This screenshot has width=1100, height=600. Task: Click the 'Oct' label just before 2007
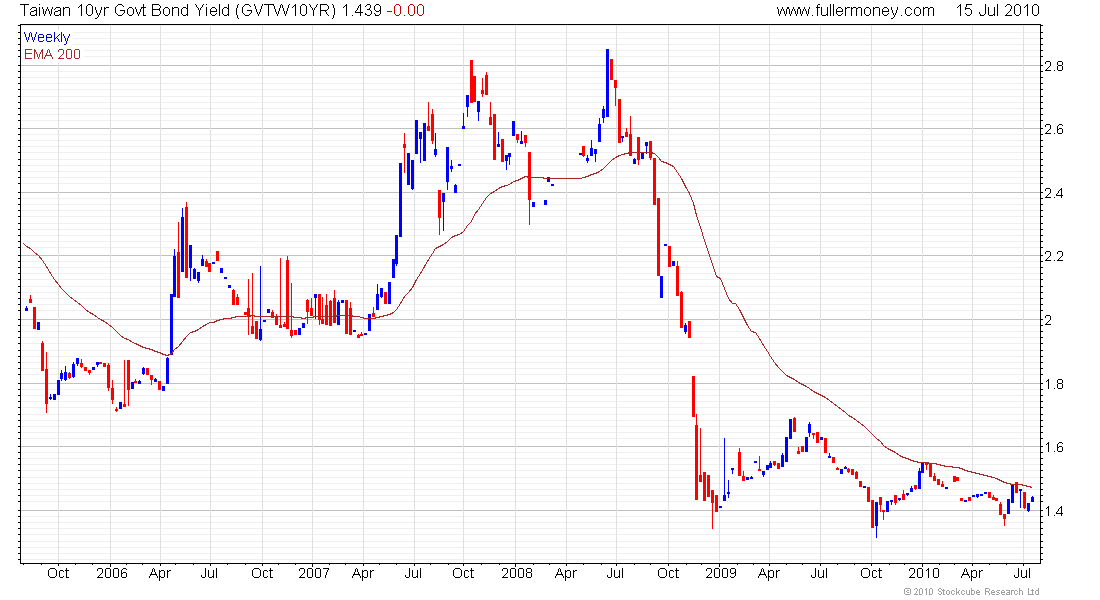click(x=262, y=573)
